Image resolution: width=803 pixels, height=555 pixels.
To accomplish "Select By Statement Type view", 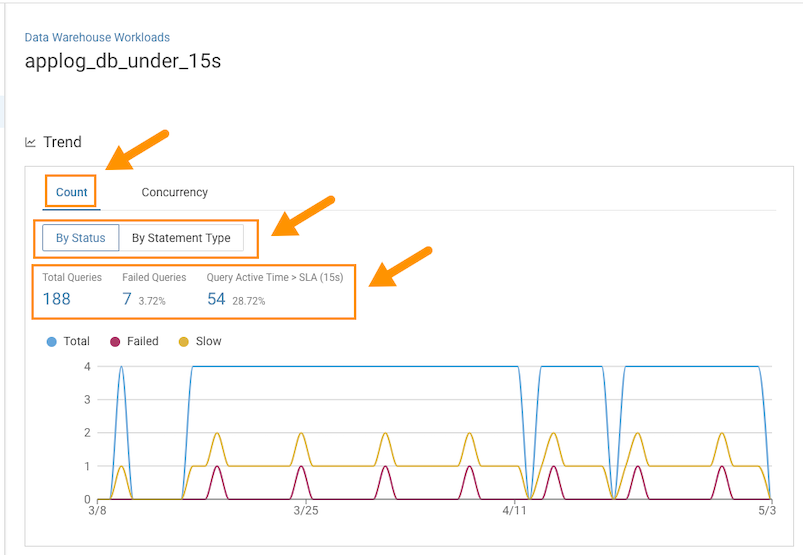I will tap(181, 238).
